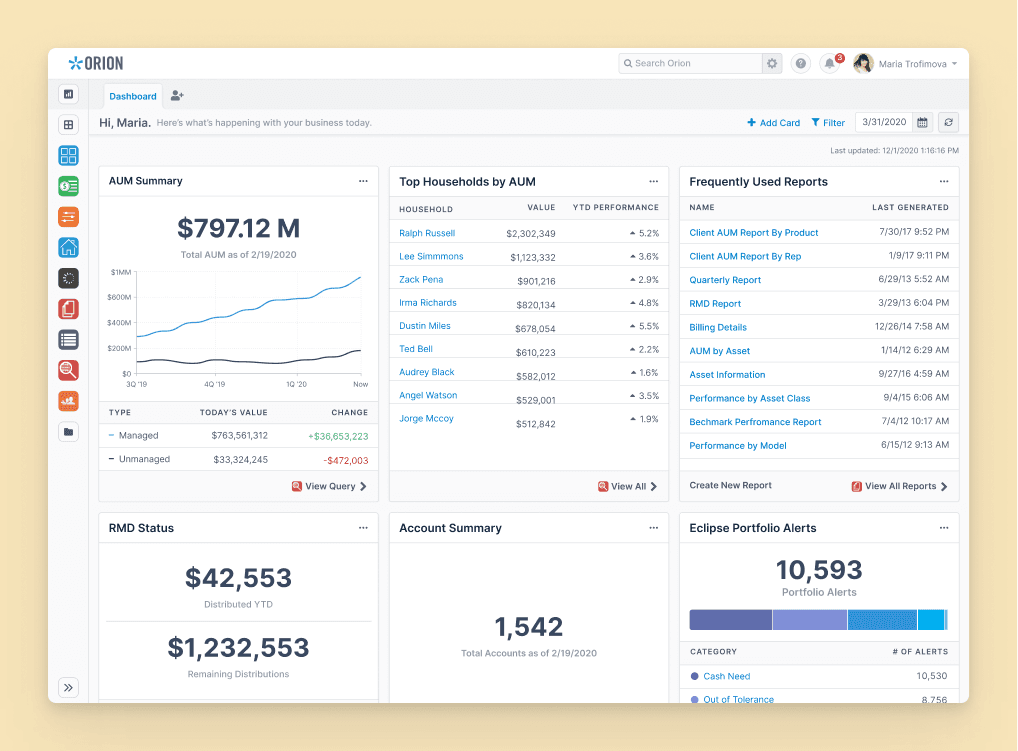Open the orange people icon in sidebar
1018x751 pixels.
pos(68,401)
